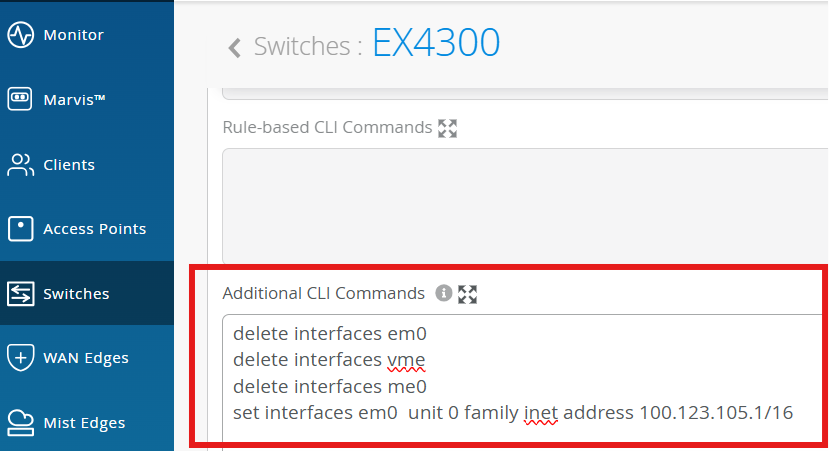Click the Switches arrows icon
This screenshot has width=829, height=451.
(x=20, y=294)
